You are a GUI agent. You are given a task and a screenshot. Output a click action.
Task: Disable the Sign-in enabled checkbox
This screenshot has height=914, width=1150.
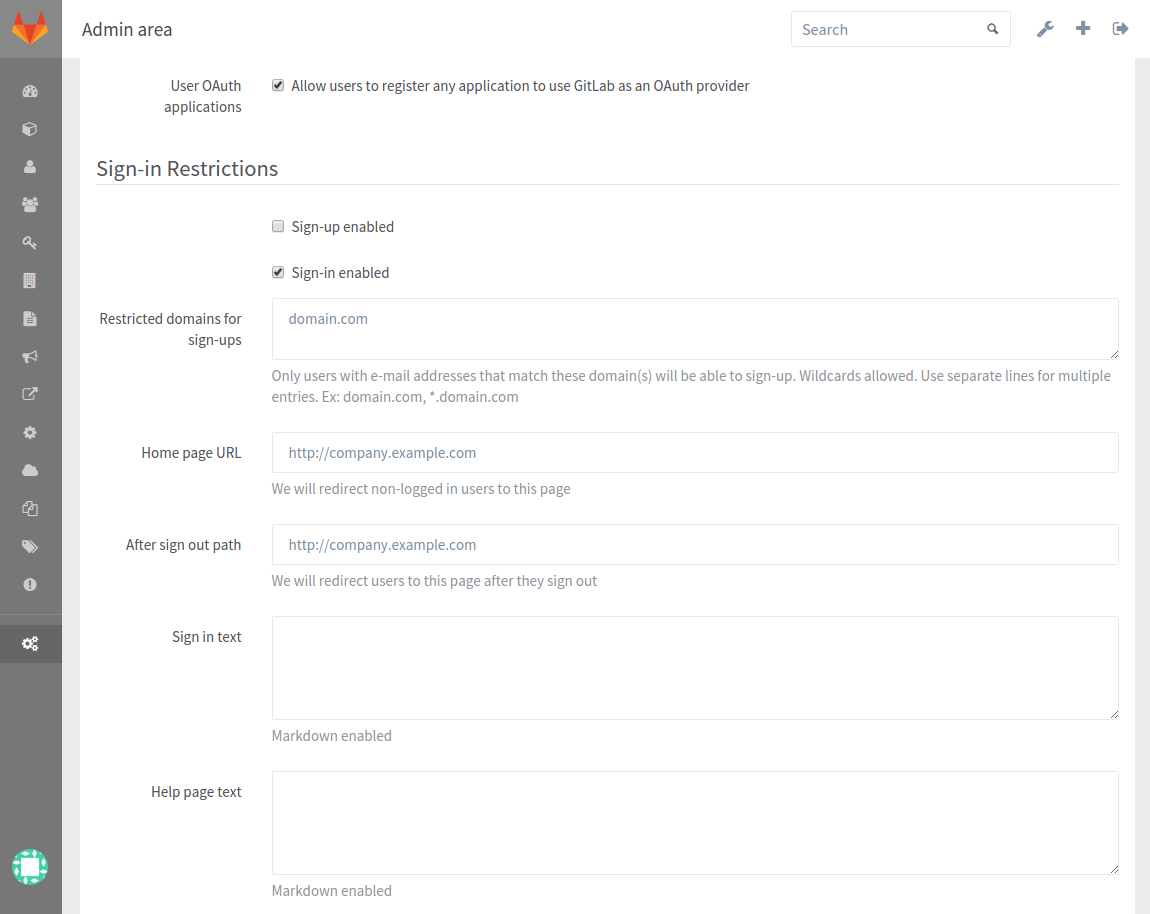coord(277,272)
